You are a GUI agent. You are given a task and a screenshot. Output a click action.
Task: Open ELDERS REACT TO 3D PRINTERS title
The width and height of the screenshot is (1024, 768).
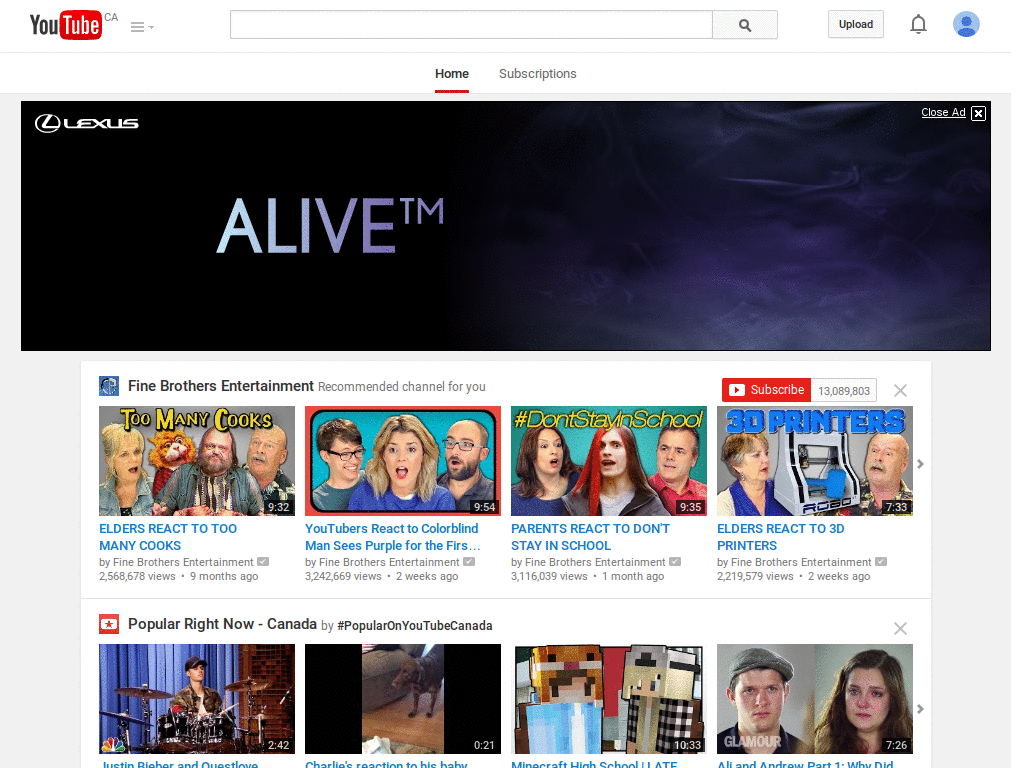pos(780,537)
